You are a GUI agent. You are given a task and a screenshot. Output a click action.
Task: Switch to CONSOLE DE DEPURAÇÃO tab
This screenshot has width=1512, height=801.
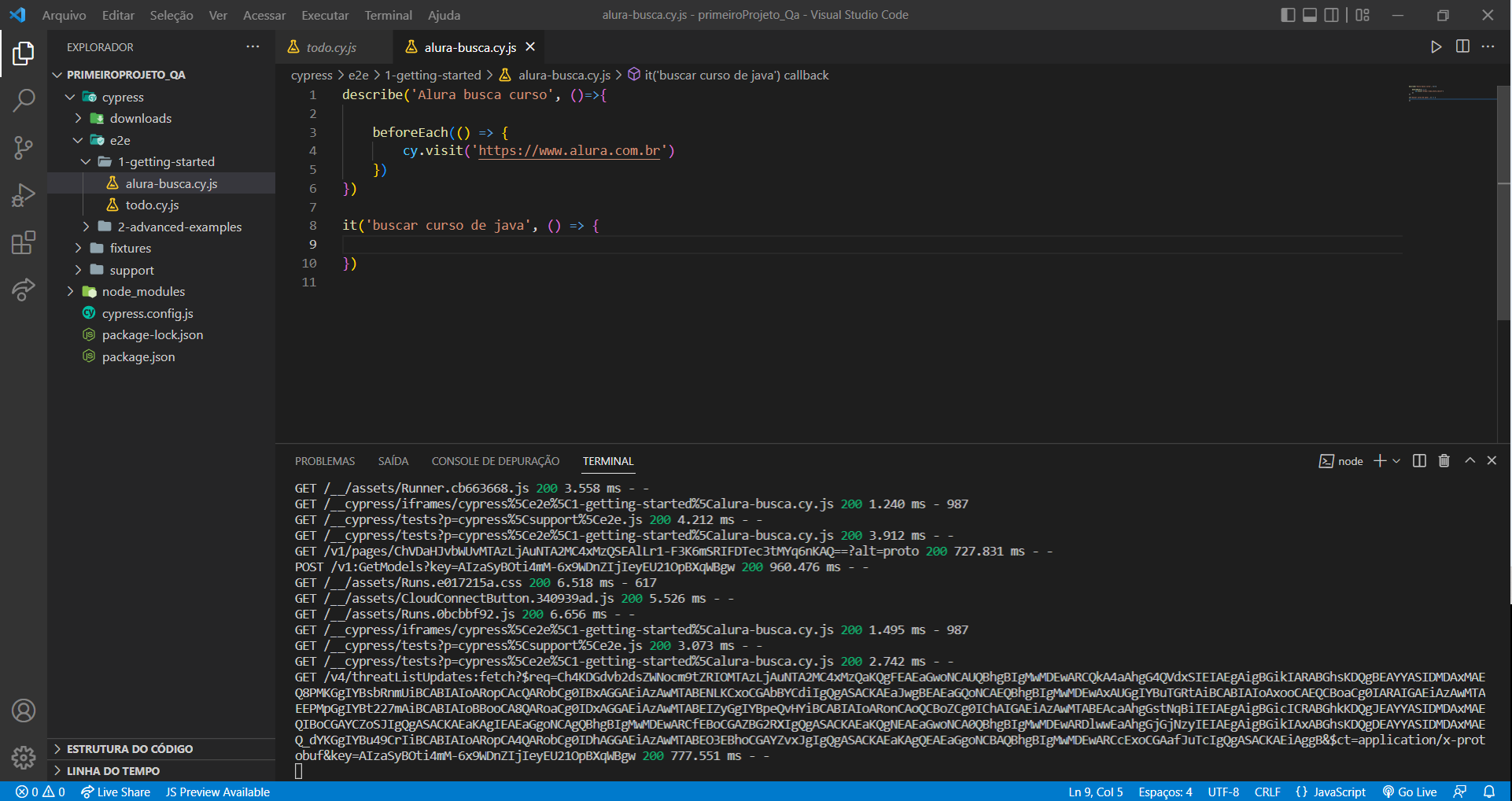click(496, 461)
